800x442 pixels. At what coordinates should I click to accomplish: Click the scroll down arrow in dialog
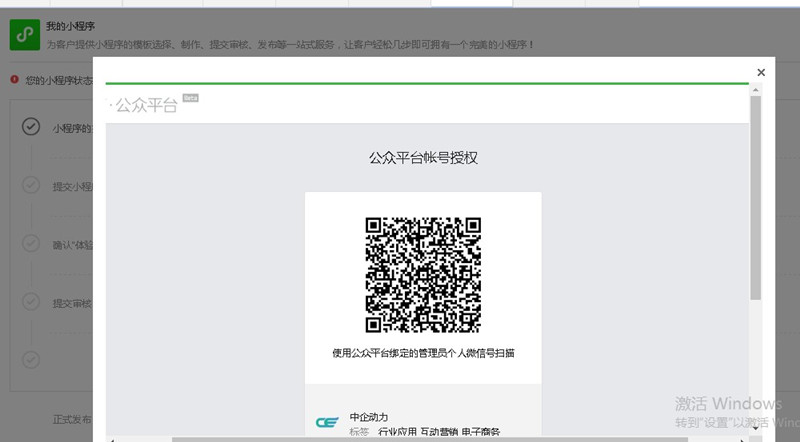click(756, 428)
